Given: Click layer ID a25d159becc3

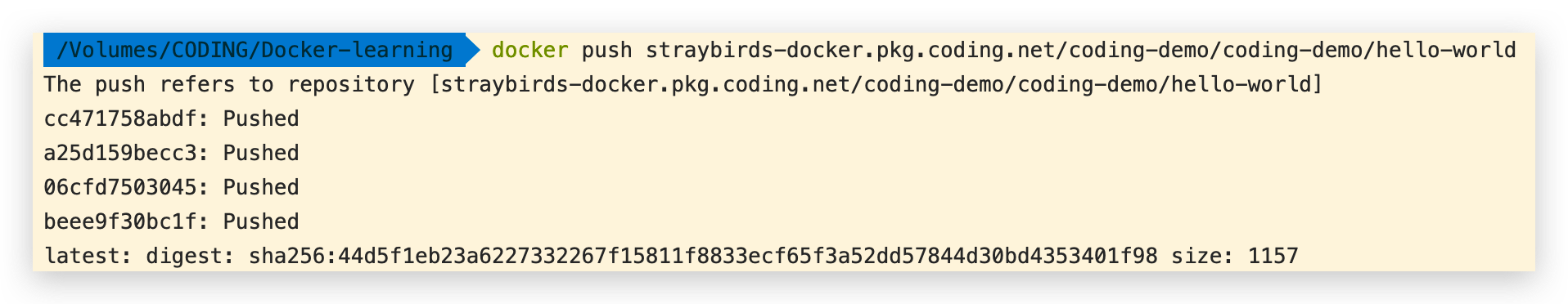Looking at the screenshot, I should [121, 154].
